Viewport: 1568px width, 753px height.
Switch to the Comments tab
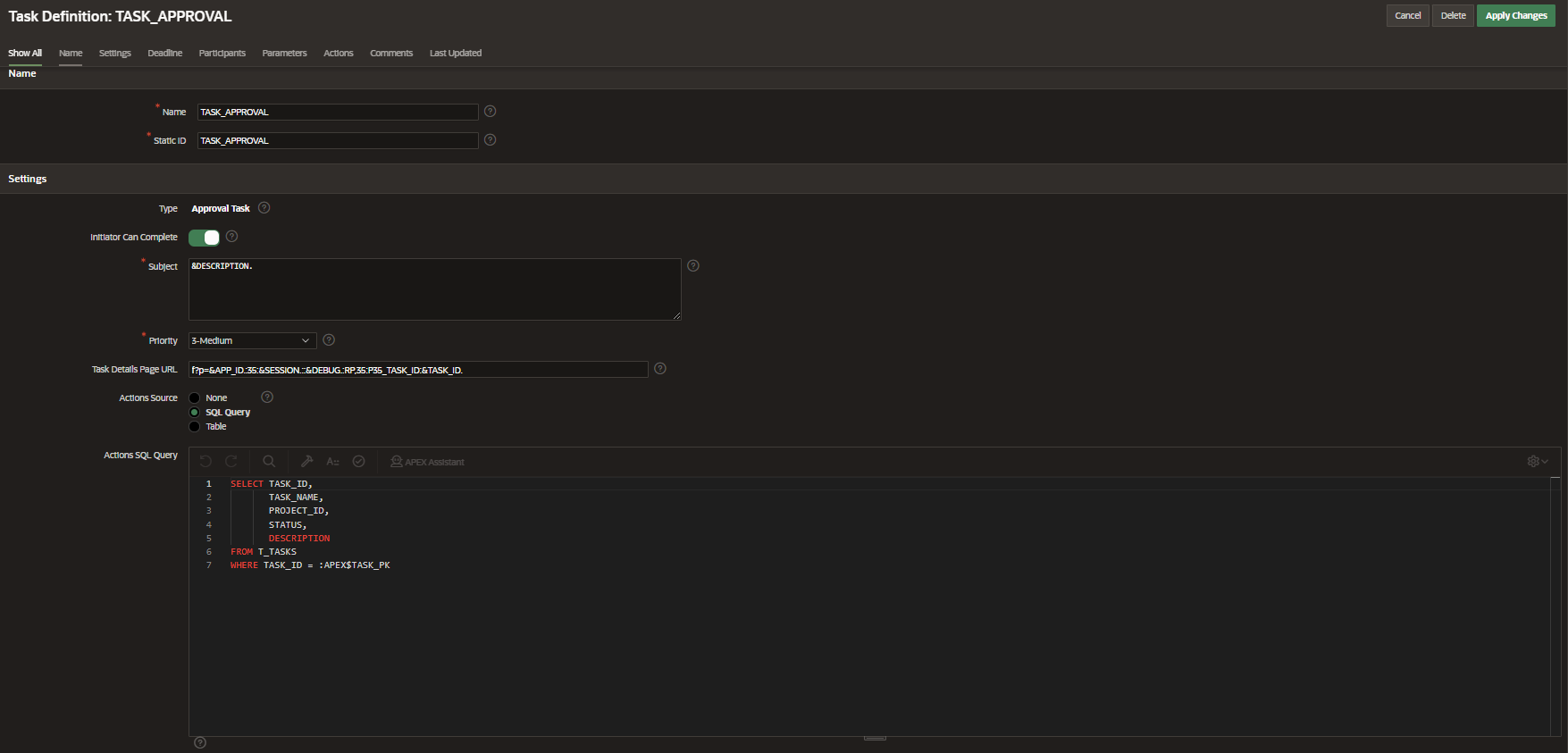(391, 54)
